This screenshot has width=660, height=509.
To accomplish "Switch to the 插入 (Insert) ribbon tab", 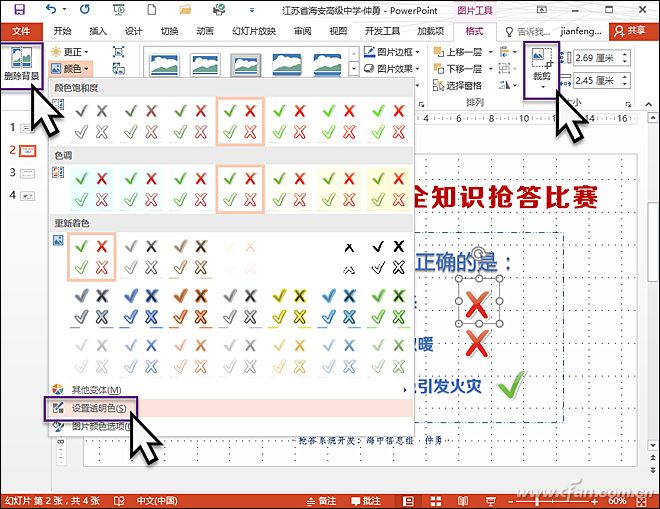I will click(x=98, y=30).
